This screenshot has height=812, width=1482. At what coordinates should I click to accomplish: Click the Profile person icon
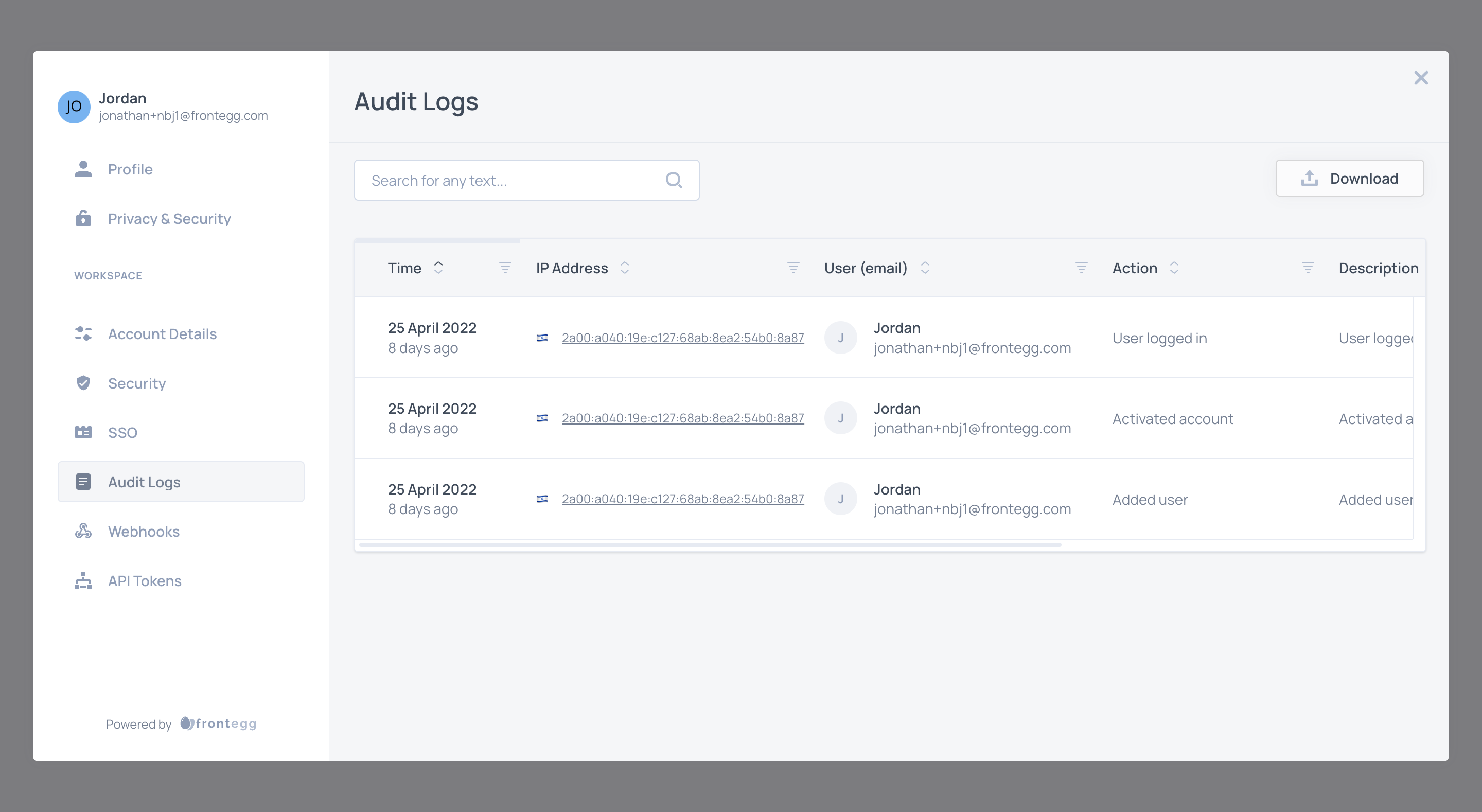[83, 169]
